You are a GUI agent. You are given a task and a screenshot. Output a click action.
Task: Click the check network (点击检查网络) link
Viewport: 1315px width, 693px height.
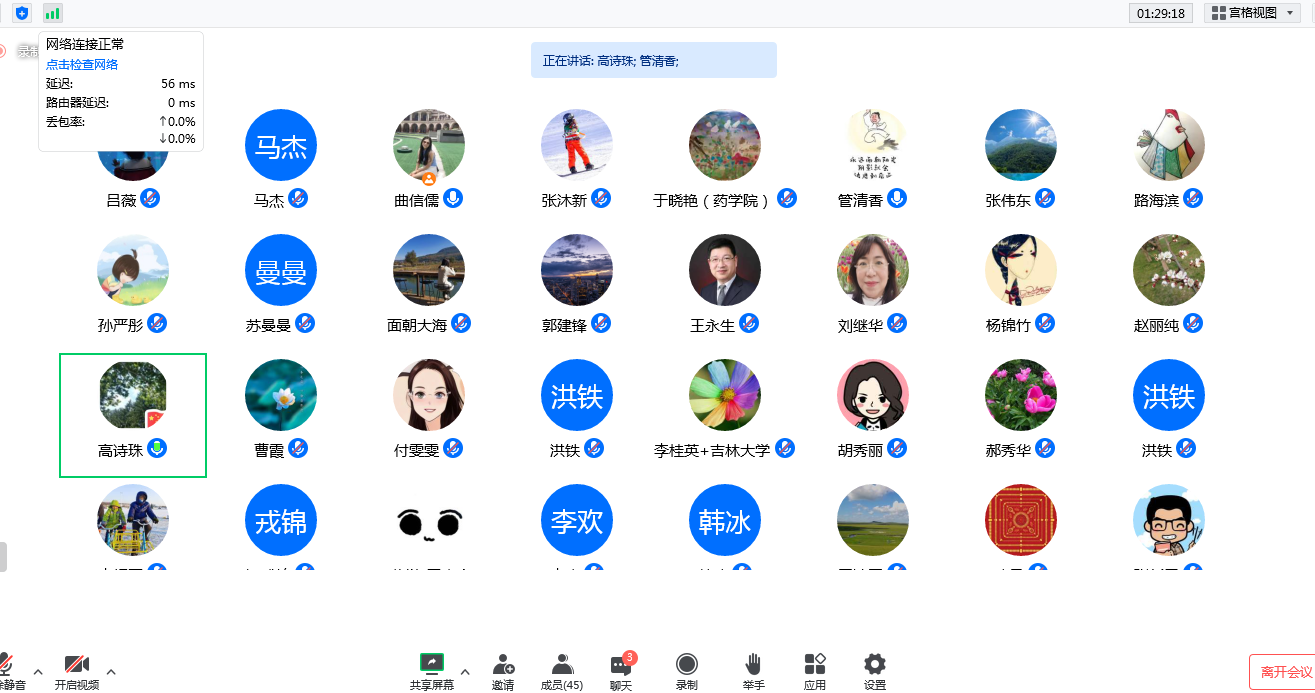tap(82, 64)
